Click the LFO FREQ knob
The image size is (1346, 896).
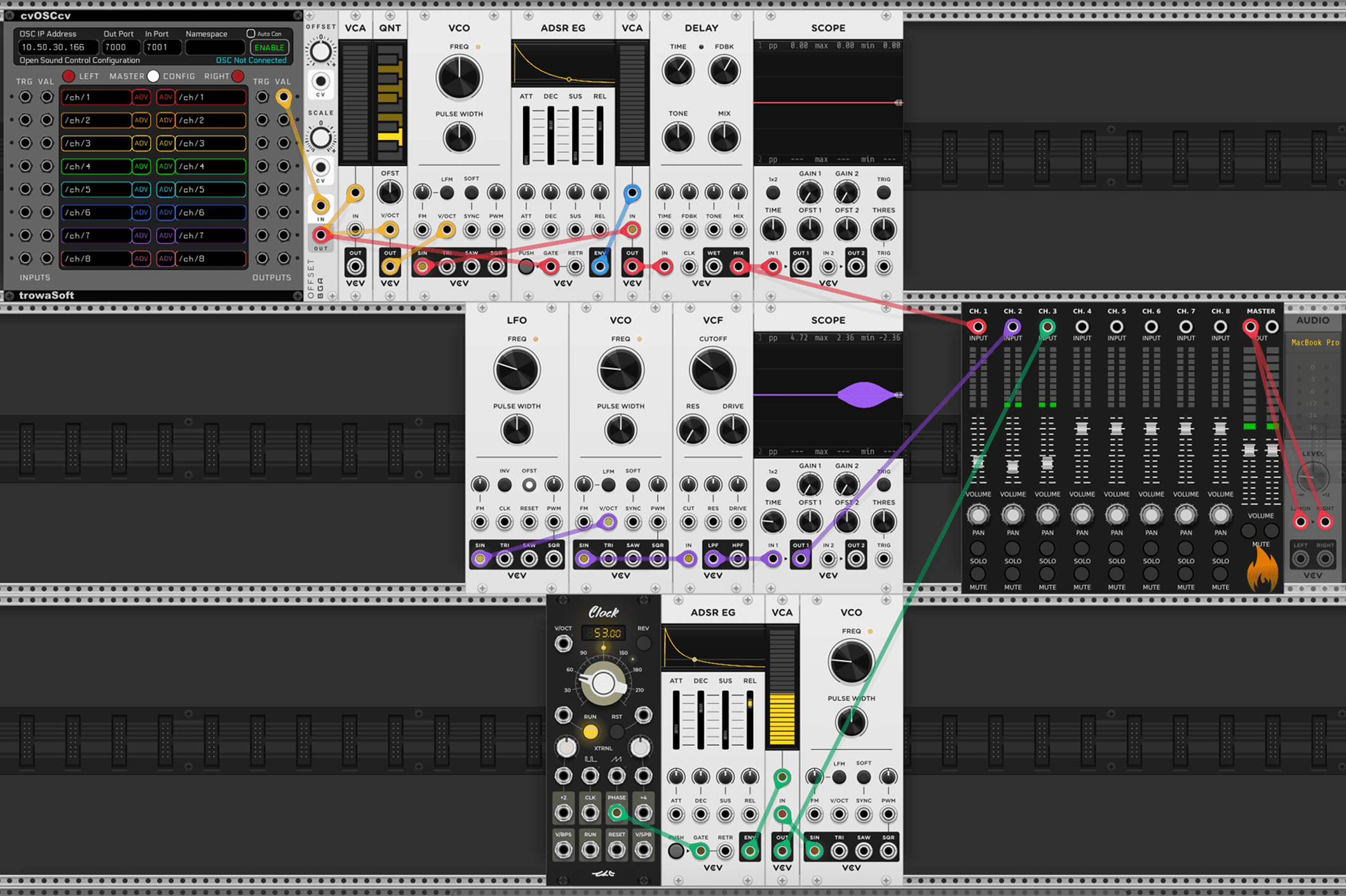click(x=517, y=370)
